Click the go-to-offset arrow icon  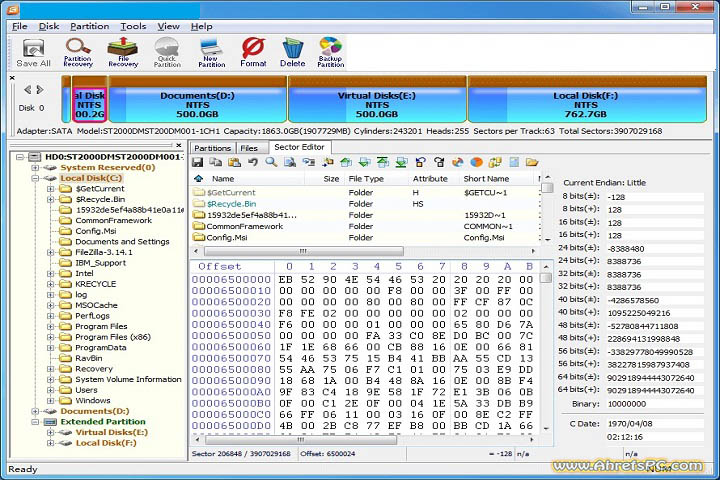327,162
